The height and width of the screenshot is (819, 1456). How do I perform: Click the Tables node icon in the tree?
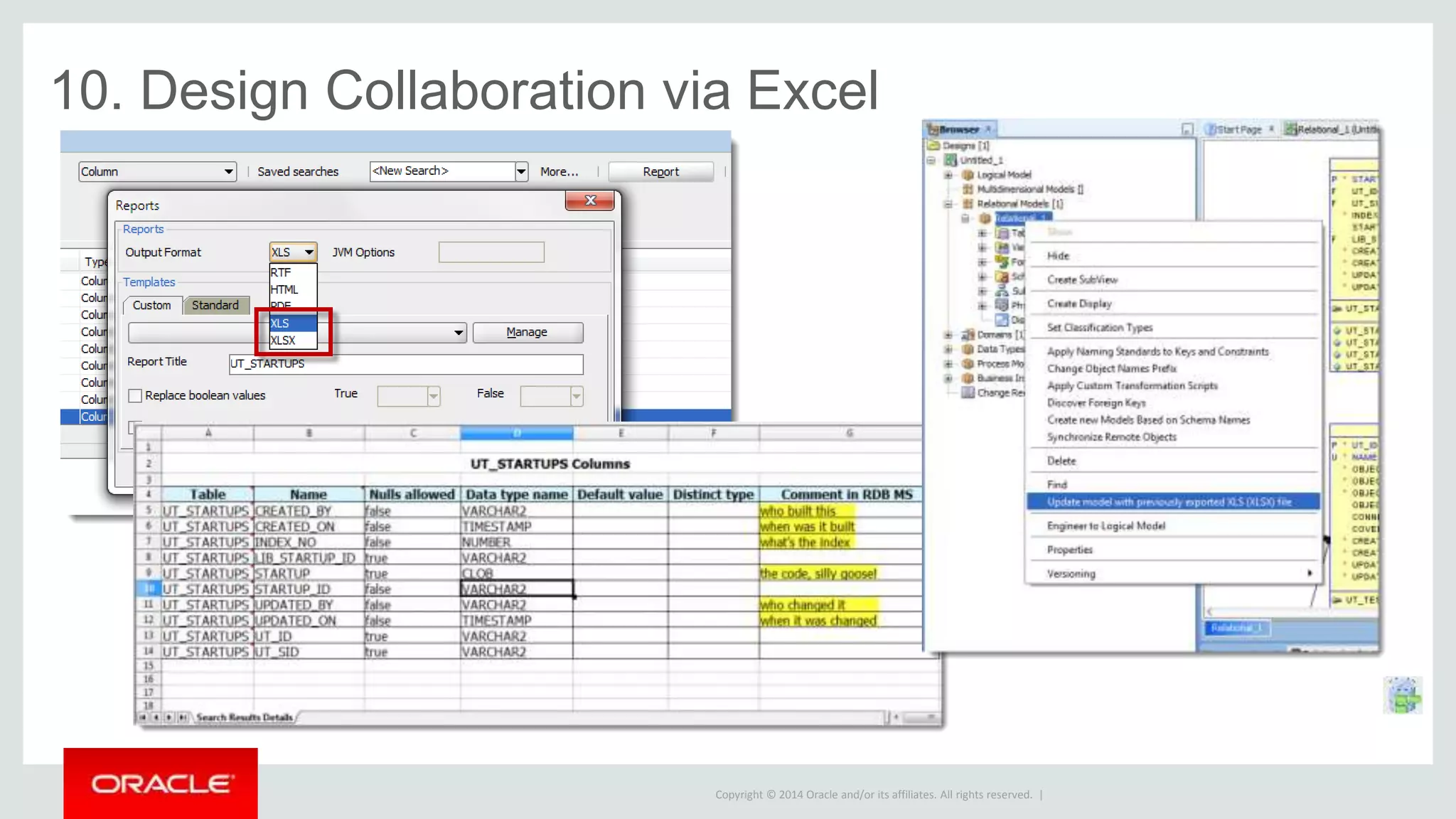(1002, 233)
